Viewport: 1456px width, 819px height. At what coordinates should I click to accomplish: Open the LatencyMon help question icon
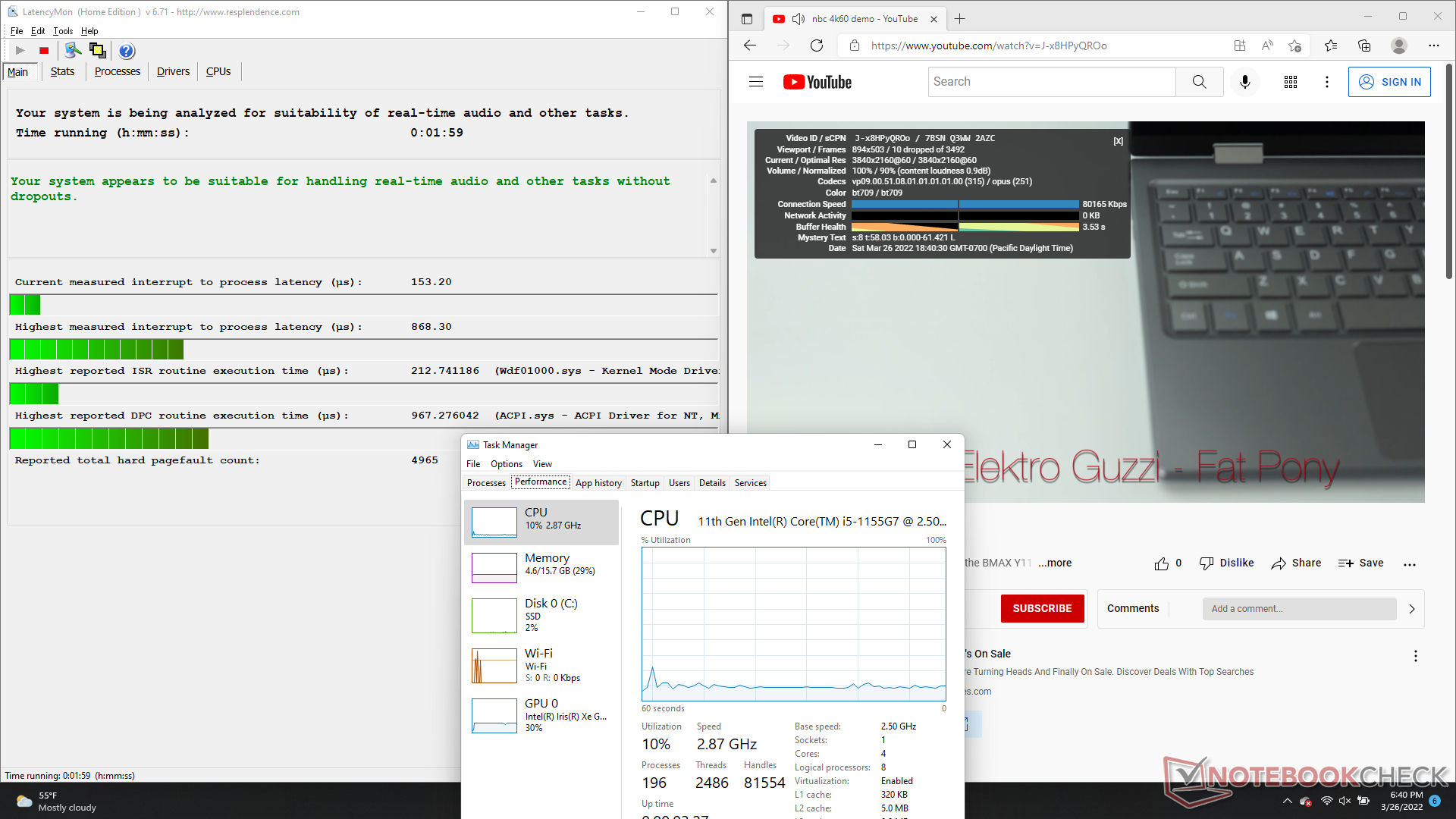[x=127, y=51]
